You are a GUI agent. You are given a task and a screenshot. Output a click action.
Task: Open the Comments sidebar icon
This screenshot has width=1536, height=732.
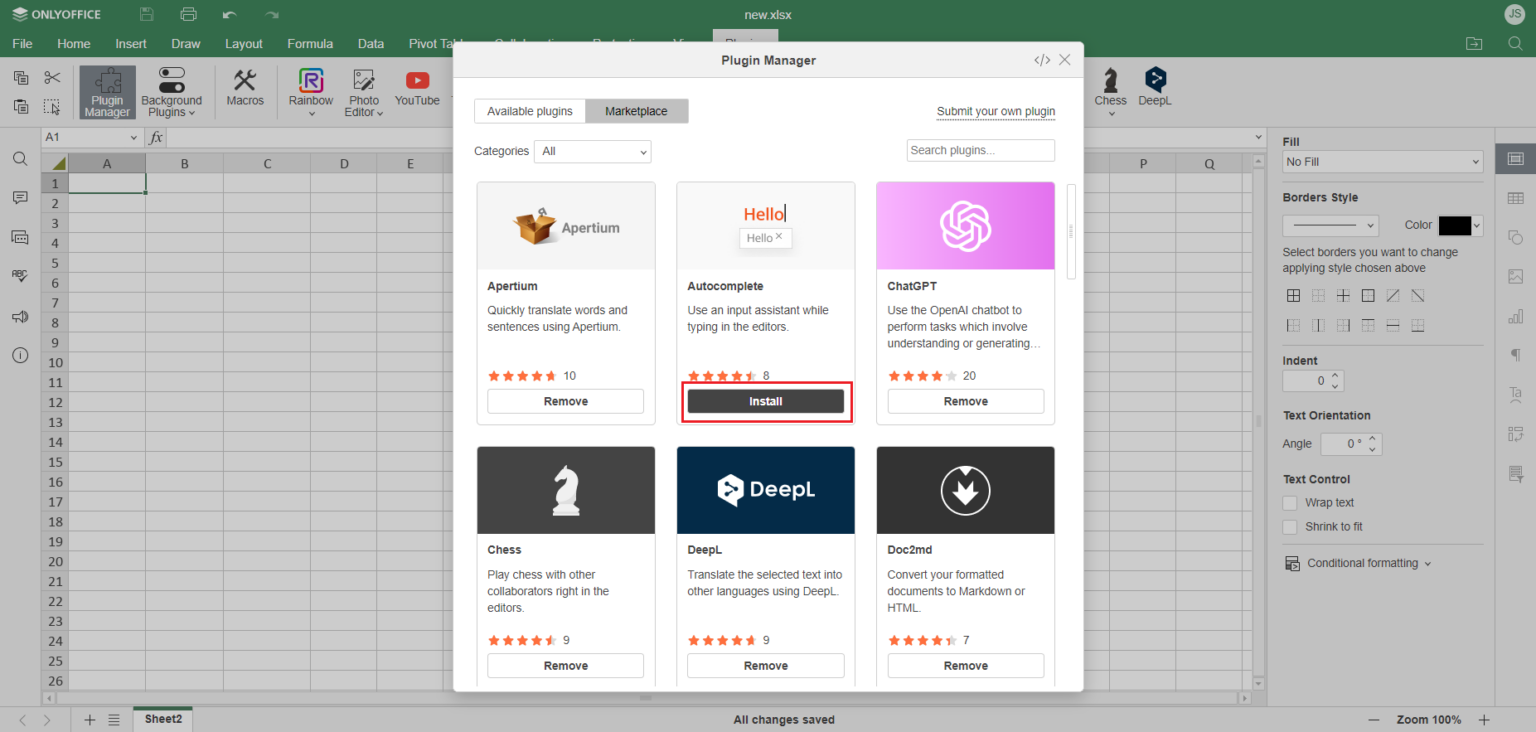pos(20,198)
